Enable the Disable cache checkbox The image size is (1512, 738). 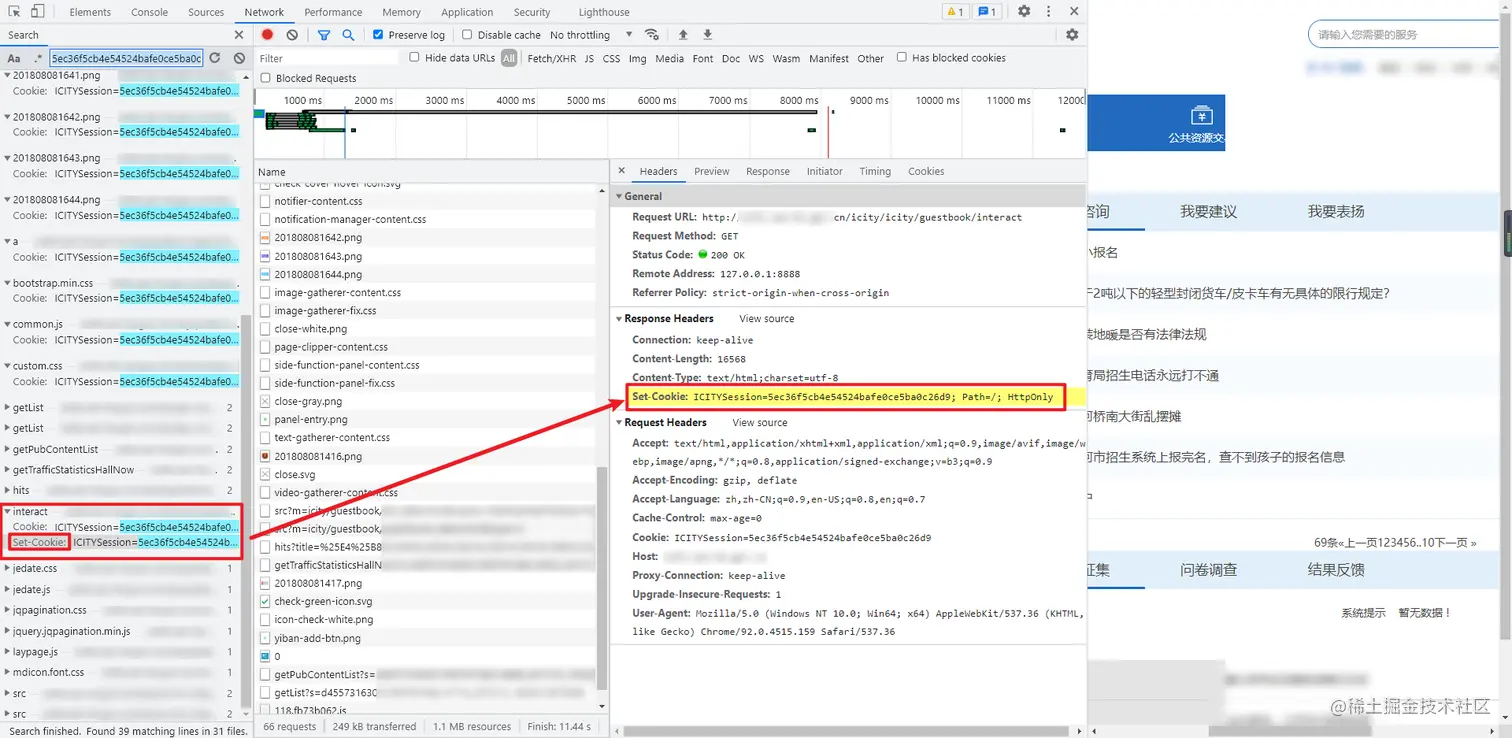467,35
